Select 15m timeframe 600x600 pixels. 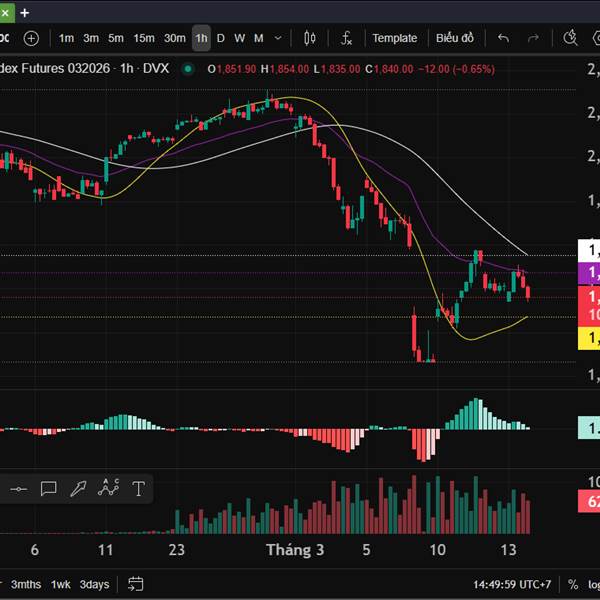pos(144,38)
